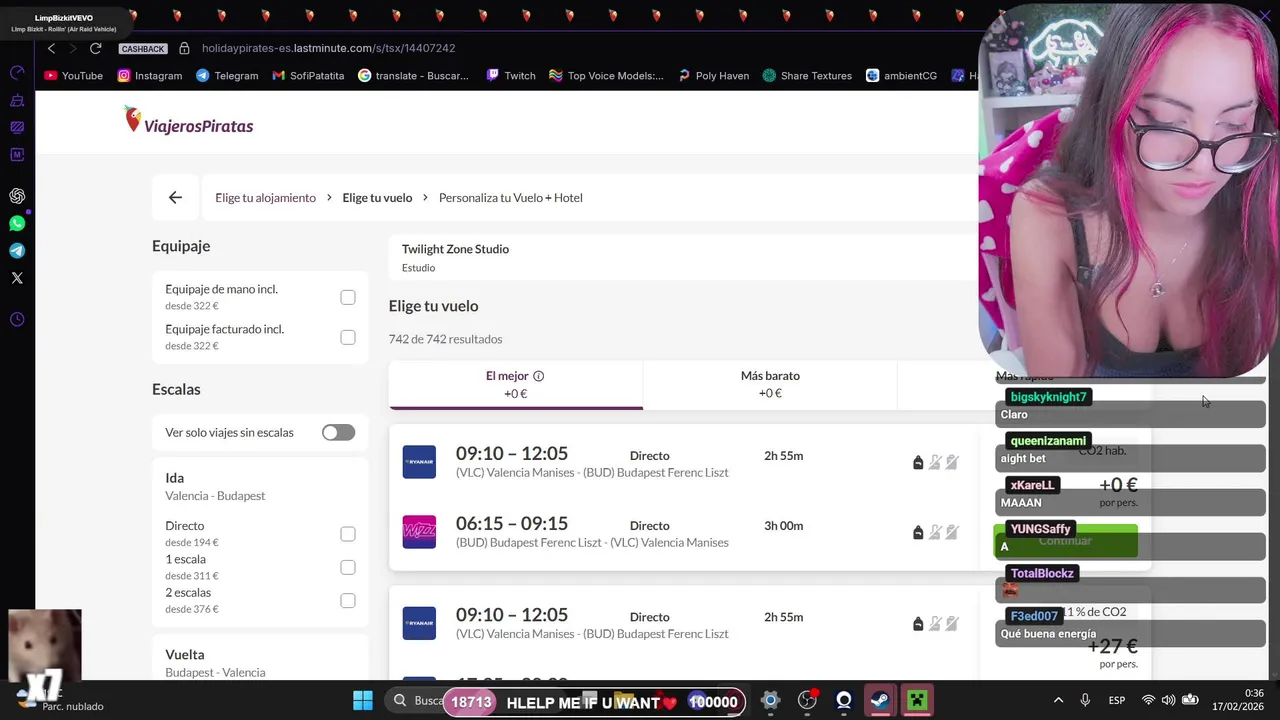The image size is (1280, 720).
Task: Open Telegram bookmark
Action: click(x=227, y=75)
